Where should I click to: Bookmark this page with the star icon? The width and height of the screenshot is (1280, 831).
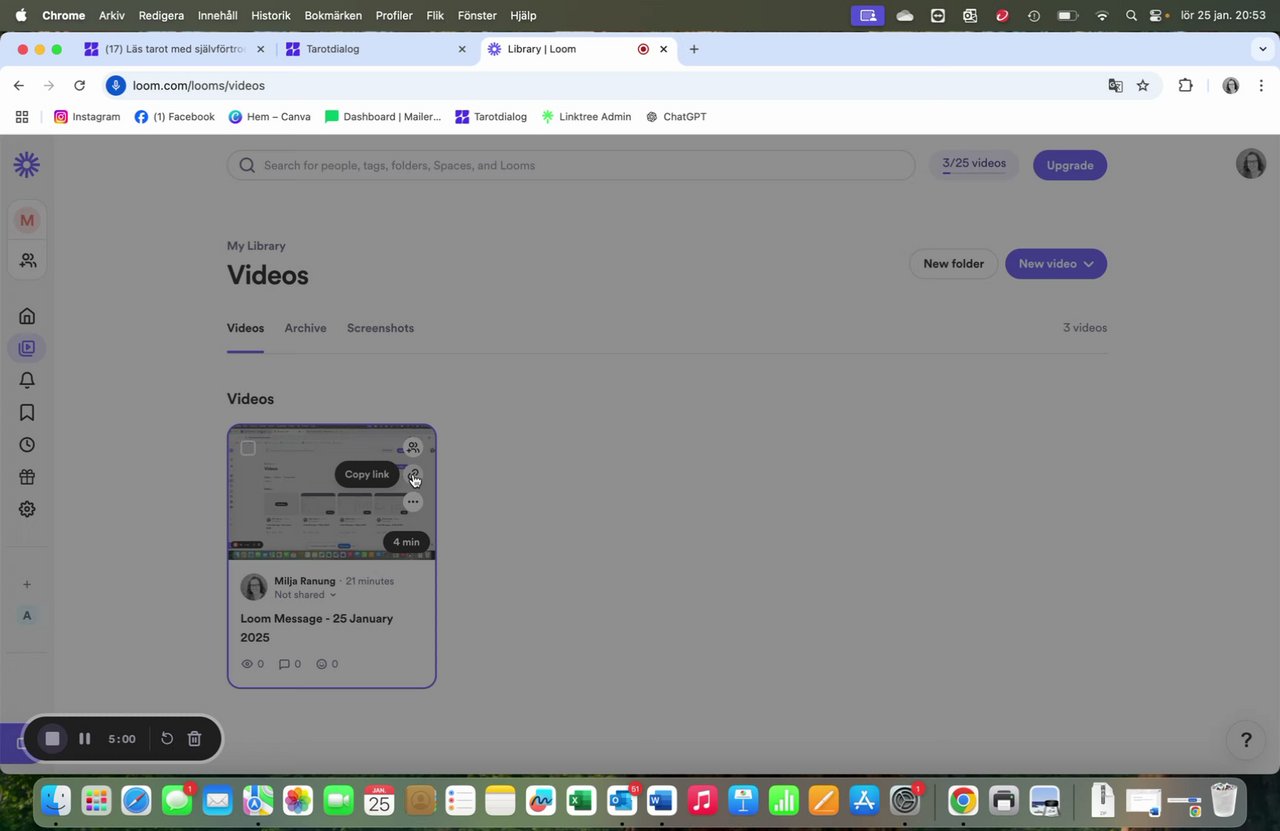coord(1143,85)
